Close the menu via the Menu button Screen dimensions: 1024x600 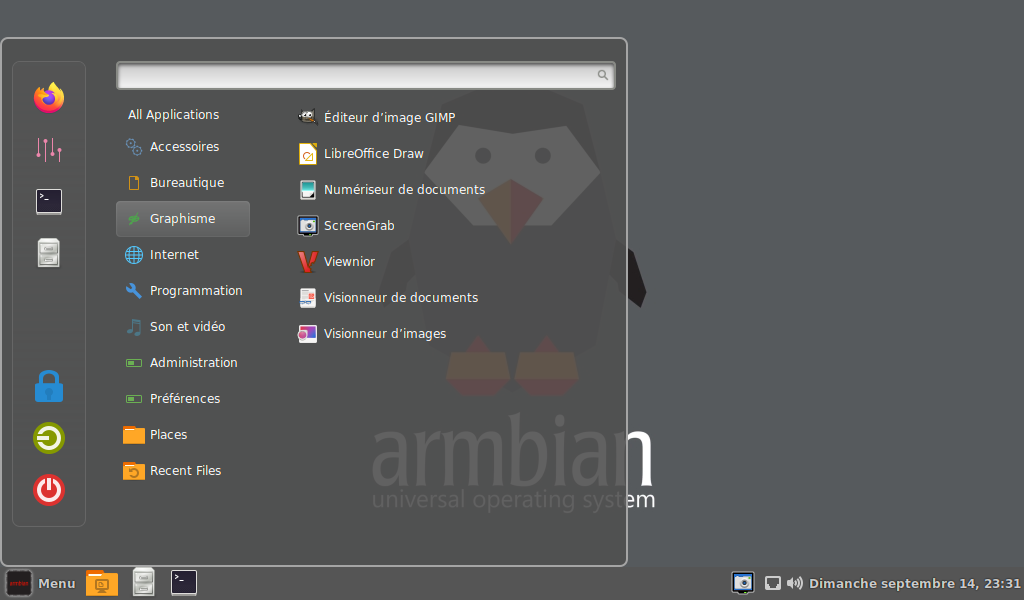pos(40,583)
